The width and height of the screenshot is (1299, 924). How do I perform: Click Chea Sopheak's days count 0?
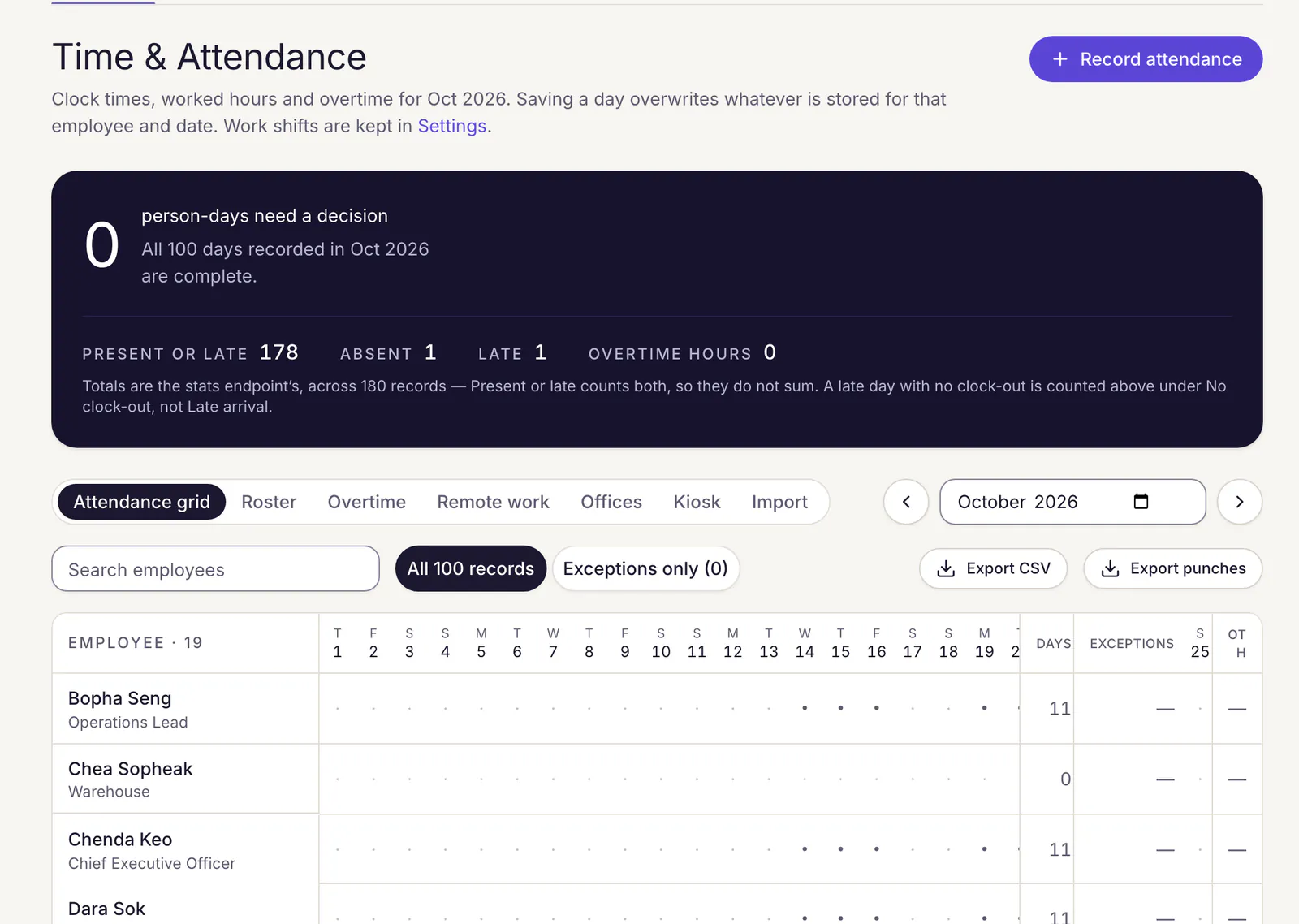tap(1065, 779)
